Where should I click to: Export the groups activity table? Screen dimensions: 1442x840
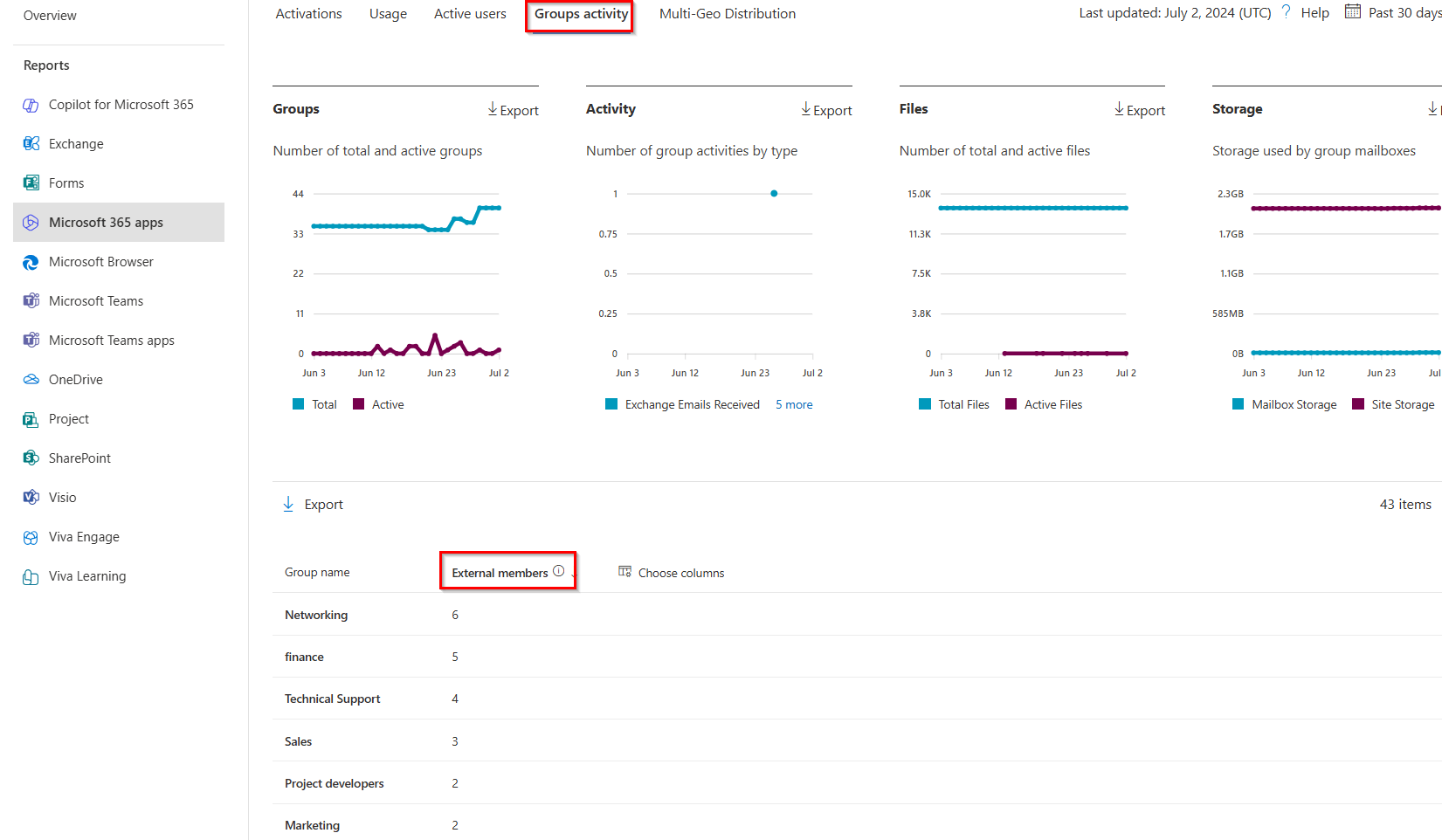(x=312, y=504)
